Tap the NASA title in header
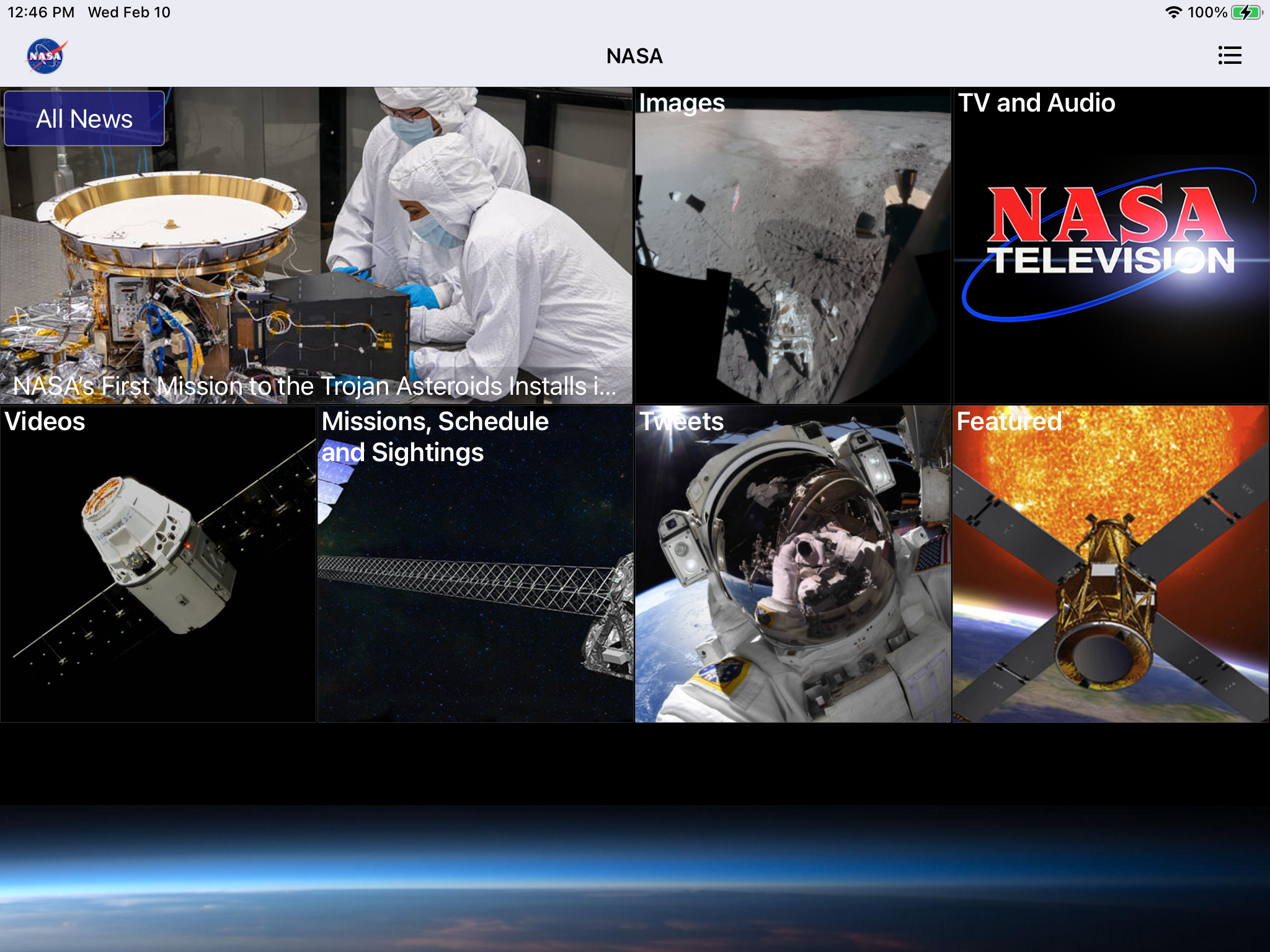This screenshot has height=952, width=1270. click(634, 56)
